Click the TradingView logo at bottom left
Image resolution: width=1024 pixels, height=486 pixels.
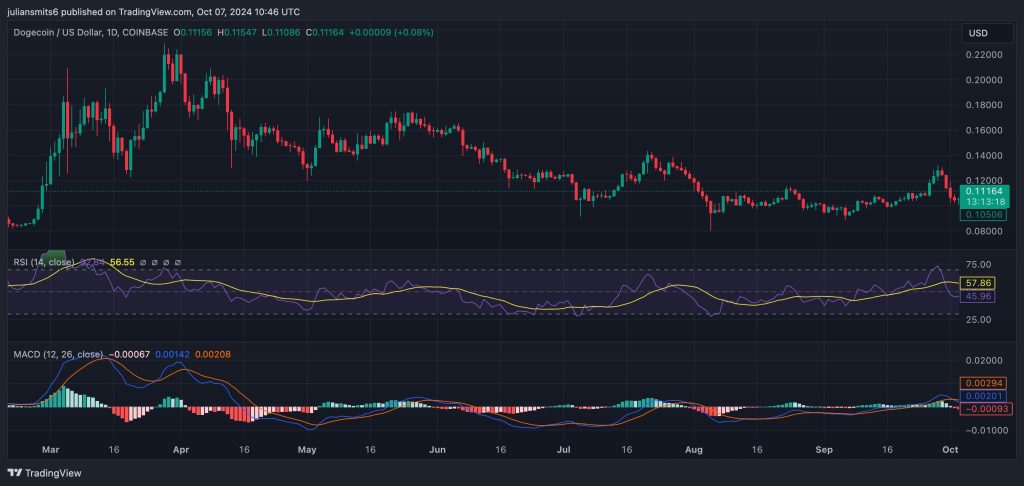point(44,473)
